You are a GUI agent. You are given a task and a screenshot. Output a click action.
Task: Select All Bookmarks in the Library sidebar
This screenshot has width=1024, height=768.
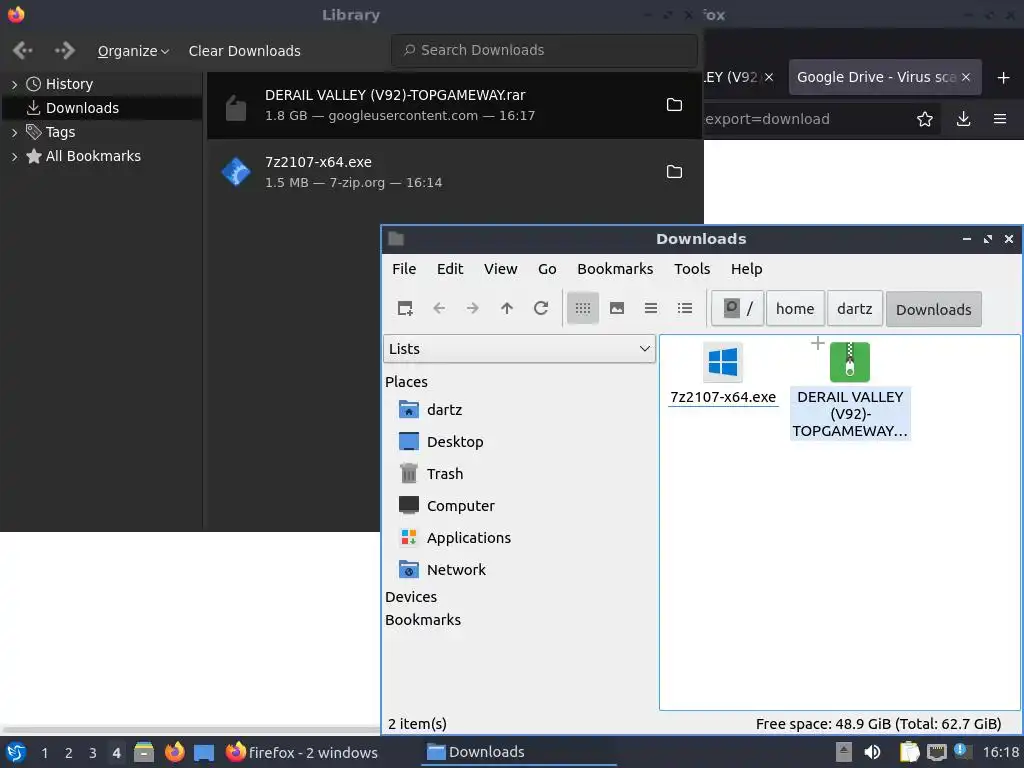93,156
